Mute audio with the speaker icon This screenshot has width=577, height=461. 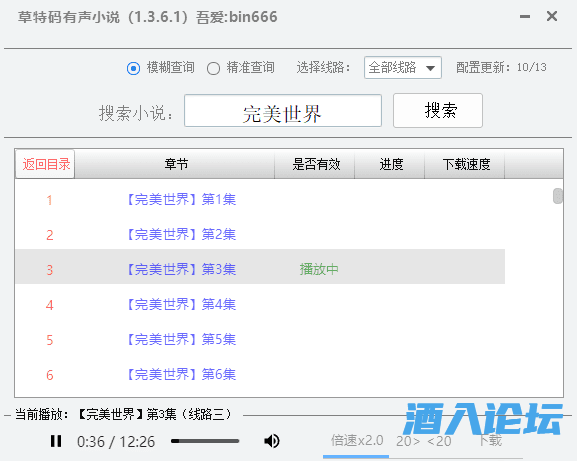point(272,441)
